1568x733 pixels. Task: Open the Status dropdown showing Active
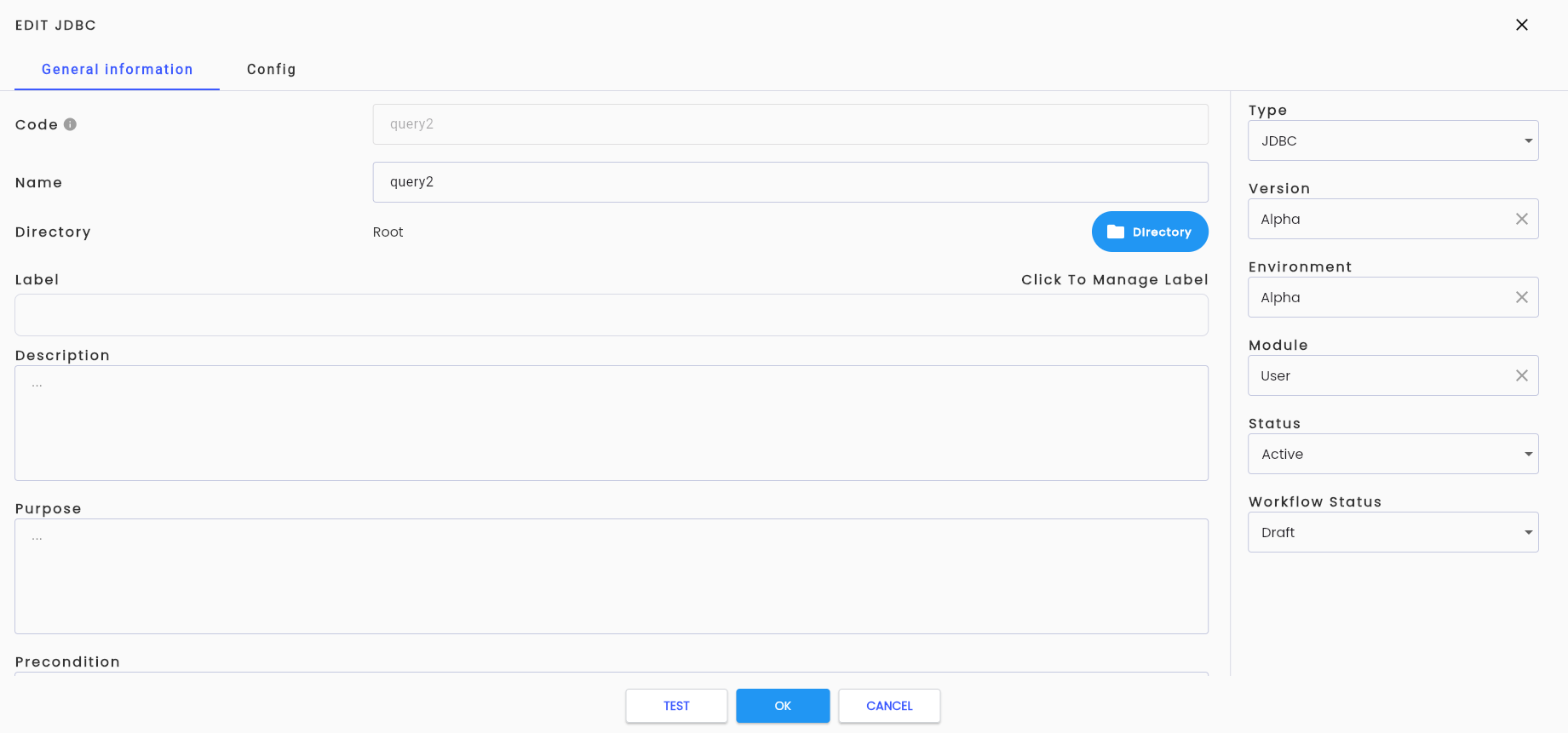(1393, 454)
